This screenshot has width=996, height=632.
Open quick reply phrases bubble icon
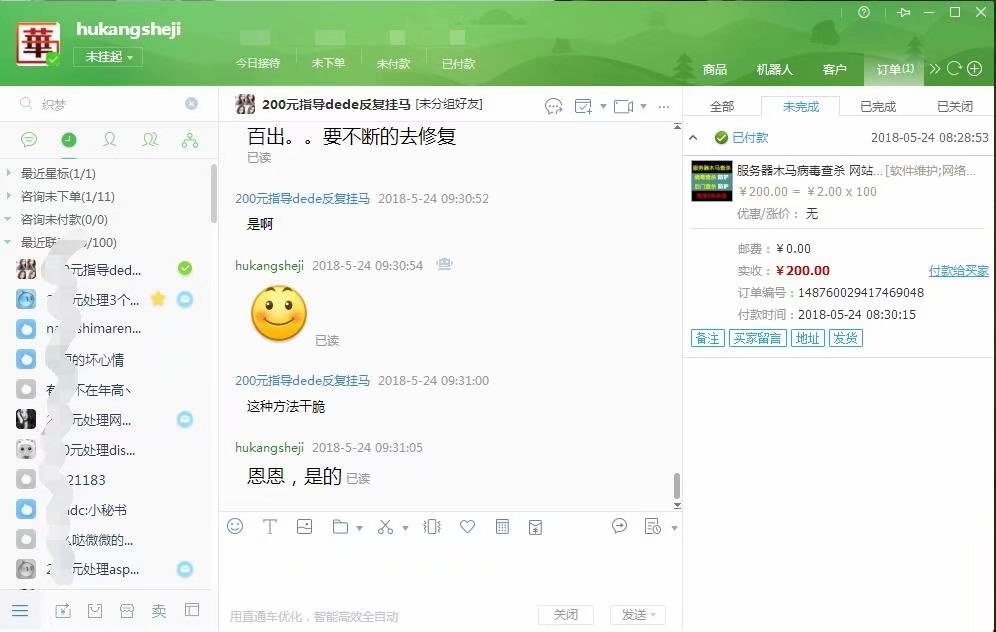619,526
